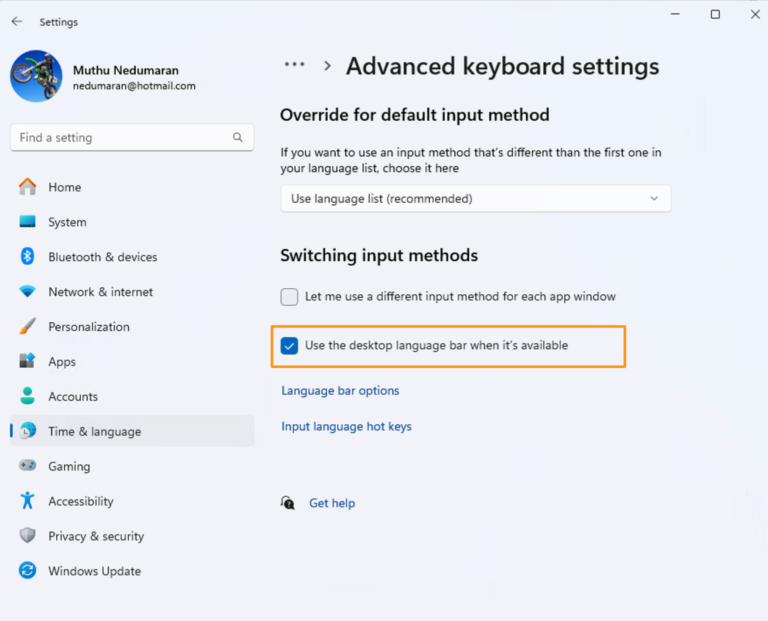This screenshot has width=768, height=621.
Task: Click the Find a setting search field
Action: pos(120,138)
